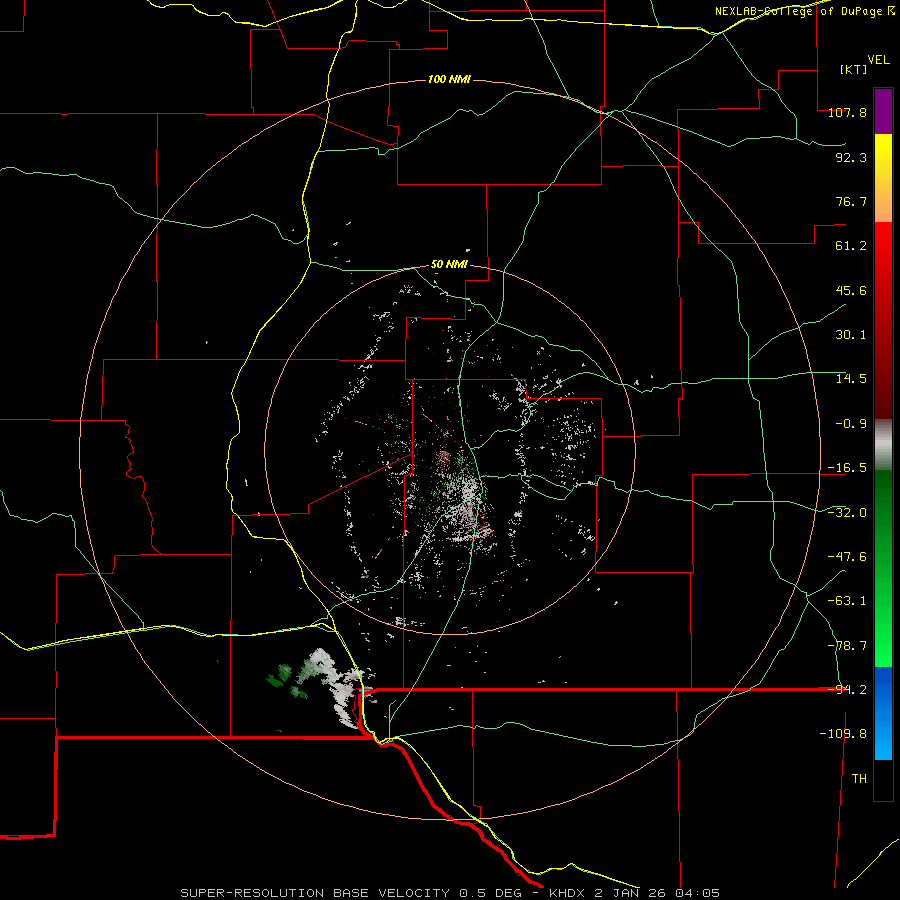The width and height of the screenshot is (900, 900).
Task: Select the VEL legend title
Action: click(x=878, y=60)
